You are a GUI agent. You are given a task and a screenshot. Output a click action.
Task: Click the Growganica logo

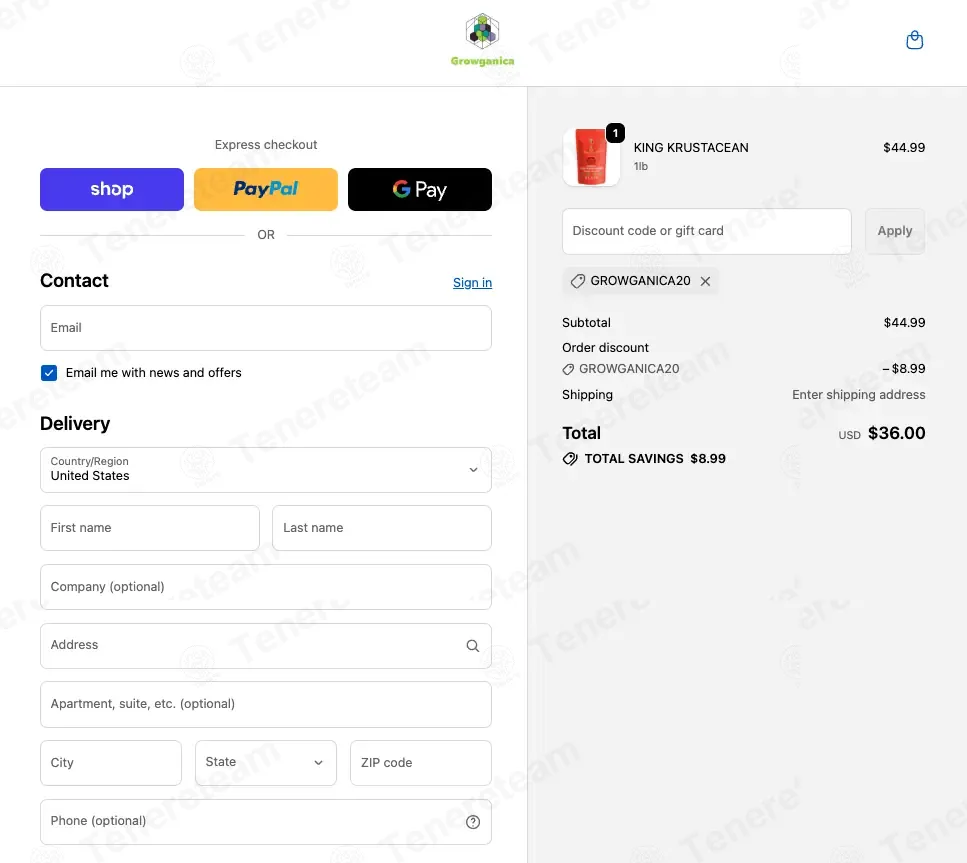click(482, 40)
